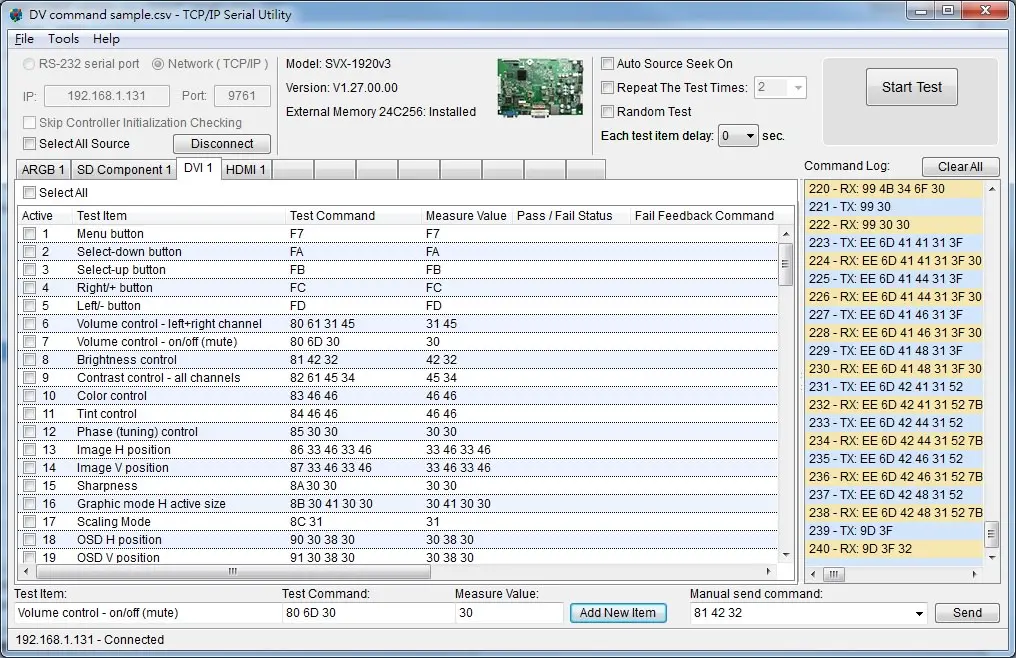Activate Sharpness test item checkbox

pyautogui.click(x=29, y=486)
